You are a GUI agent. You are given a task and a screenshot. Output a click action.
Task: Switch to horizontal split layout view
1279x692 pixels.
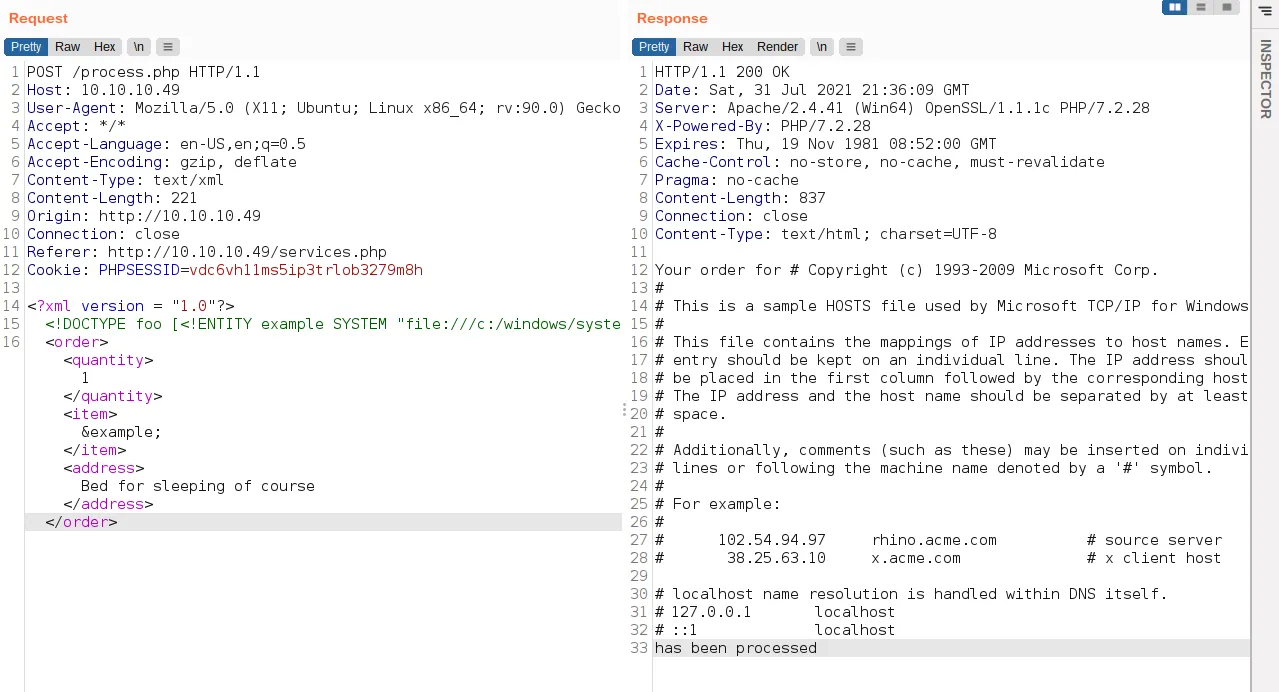coord(1200,7)
